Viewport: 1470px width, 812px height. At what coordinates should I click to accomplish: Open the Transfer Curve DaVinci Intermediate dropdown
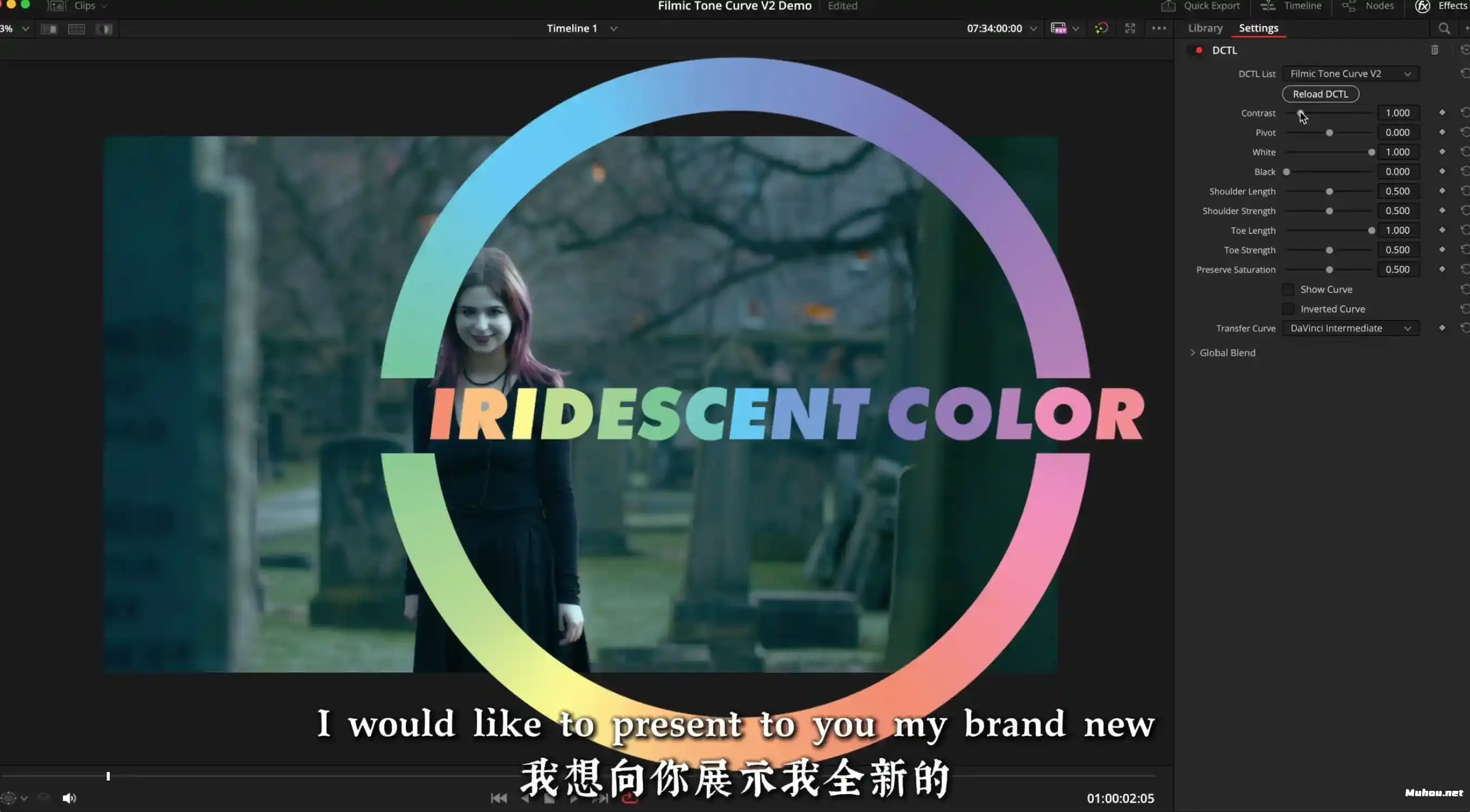(x=1350, y=328)
